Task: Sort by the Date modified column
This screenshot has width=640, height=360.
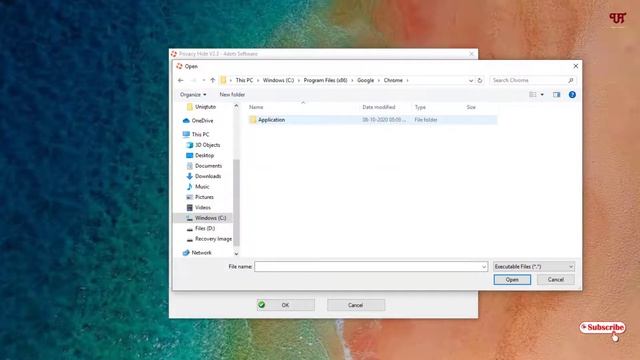Action: 379,107
